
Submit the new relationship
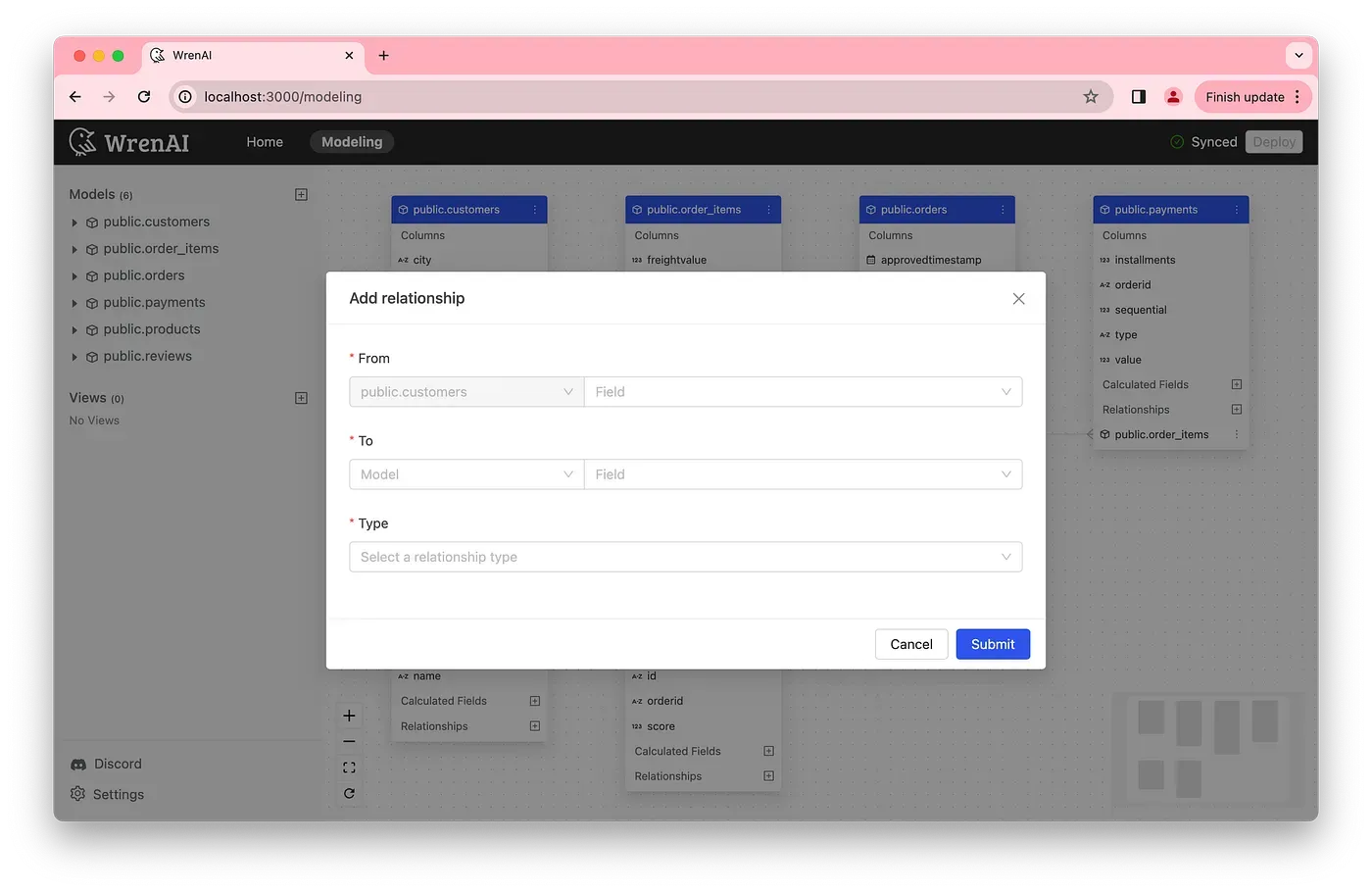992,644
